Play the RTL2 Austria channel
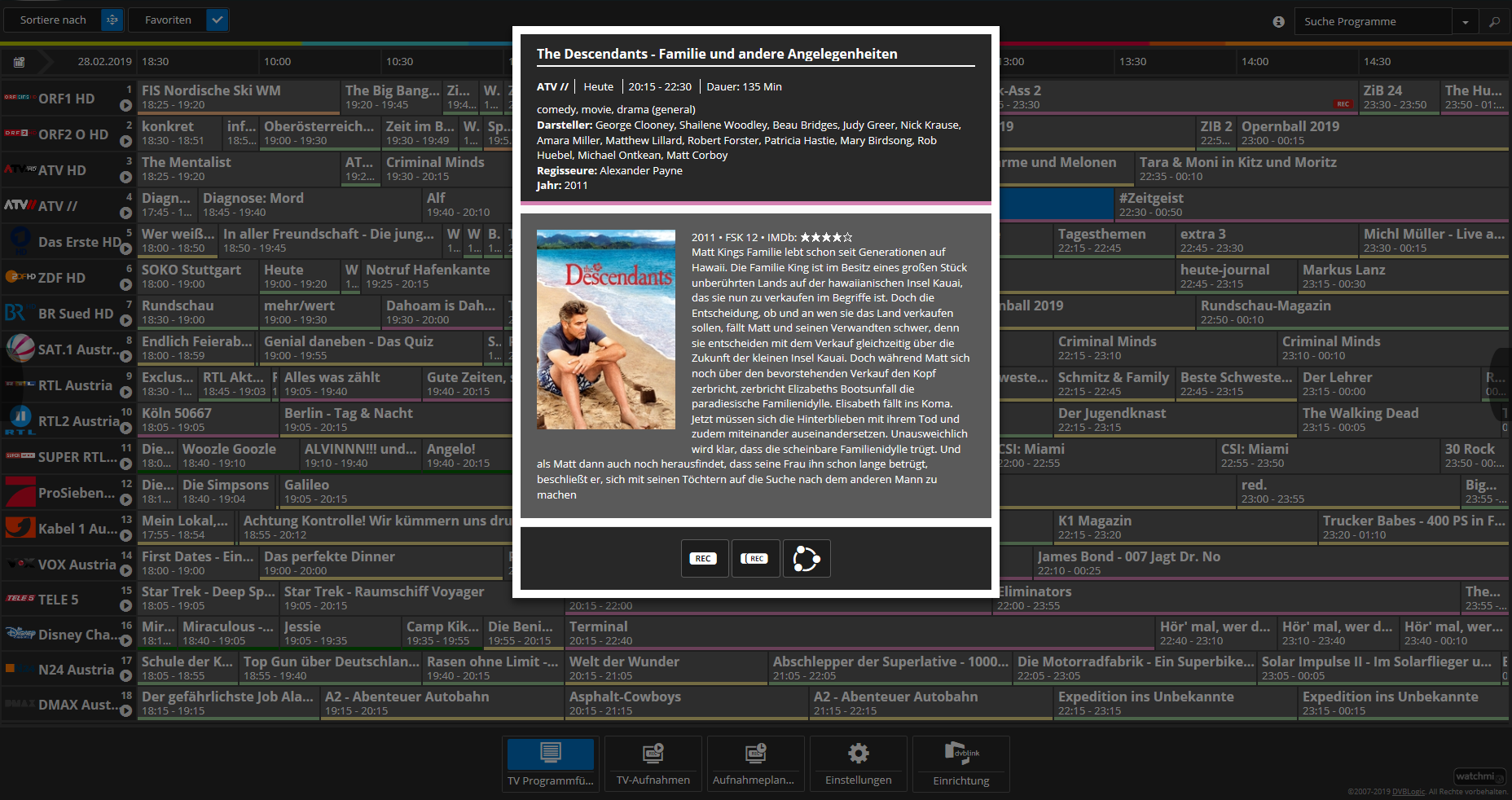The image size is (1512, 800). 125,428
